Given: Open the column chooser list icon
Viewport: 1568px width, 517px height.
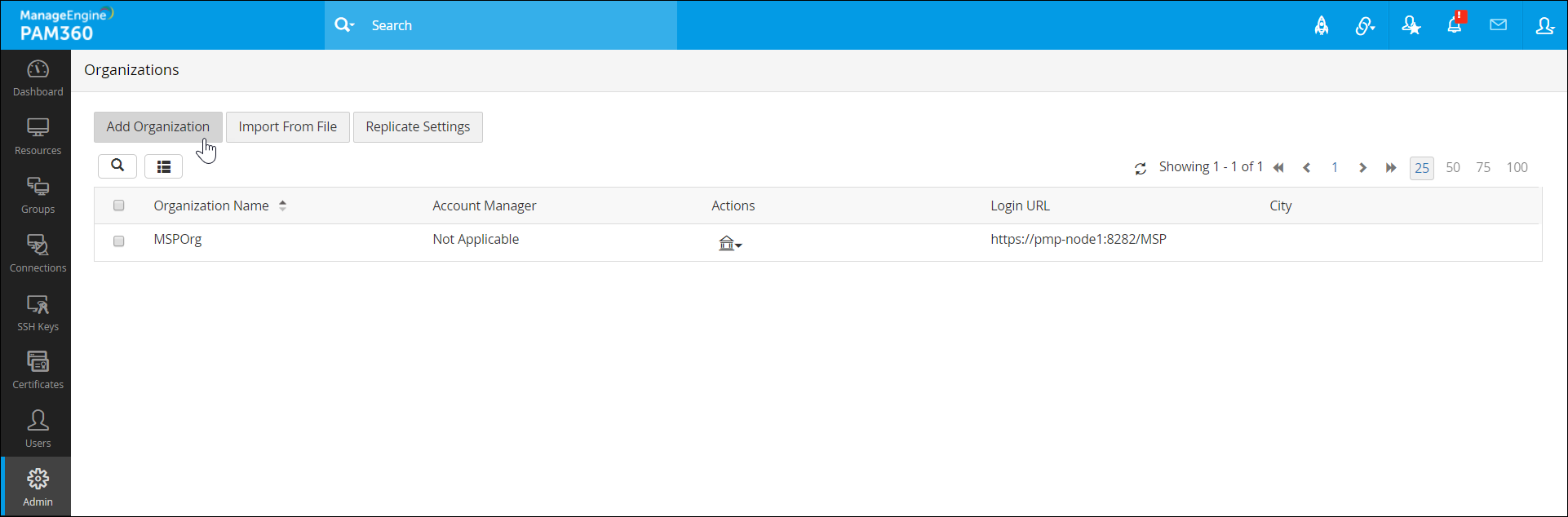Looking at the screenshot, I should [x=163, y=166].
